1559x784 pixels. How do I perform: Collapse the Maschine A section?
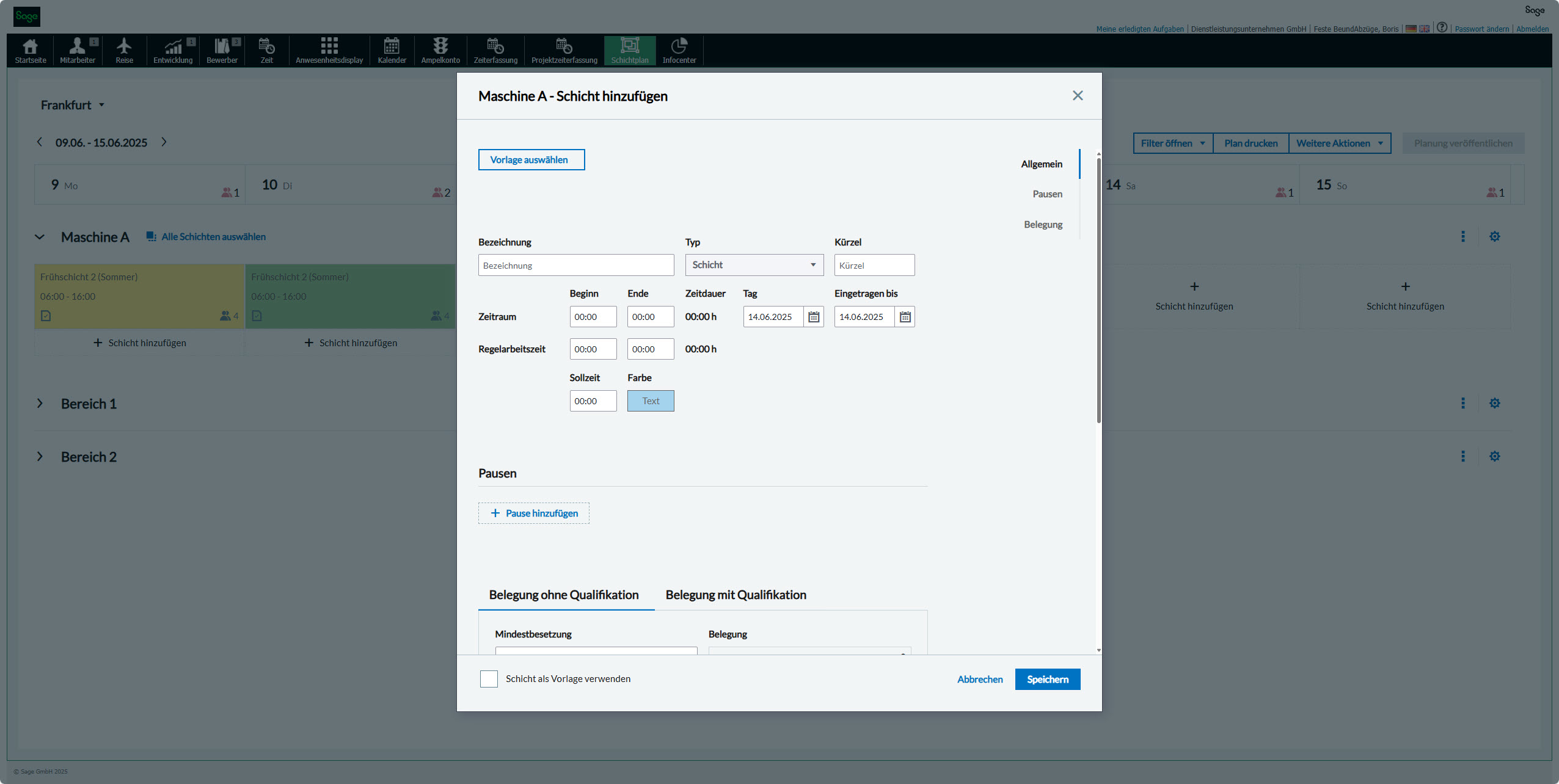coord(40,237)
